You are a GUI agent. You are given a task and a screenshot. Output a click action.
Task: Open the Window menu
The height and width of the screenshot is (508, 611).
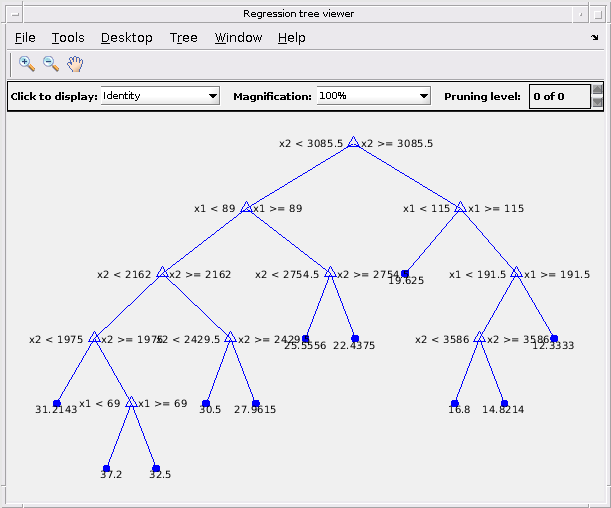238,38
